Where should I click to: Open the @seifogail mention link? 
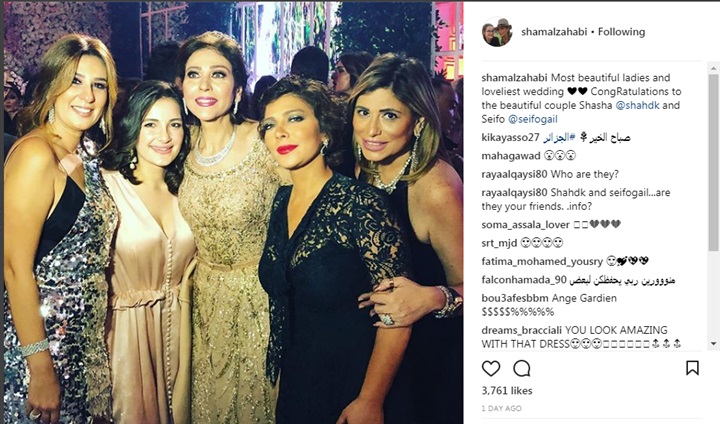(533, 119)
